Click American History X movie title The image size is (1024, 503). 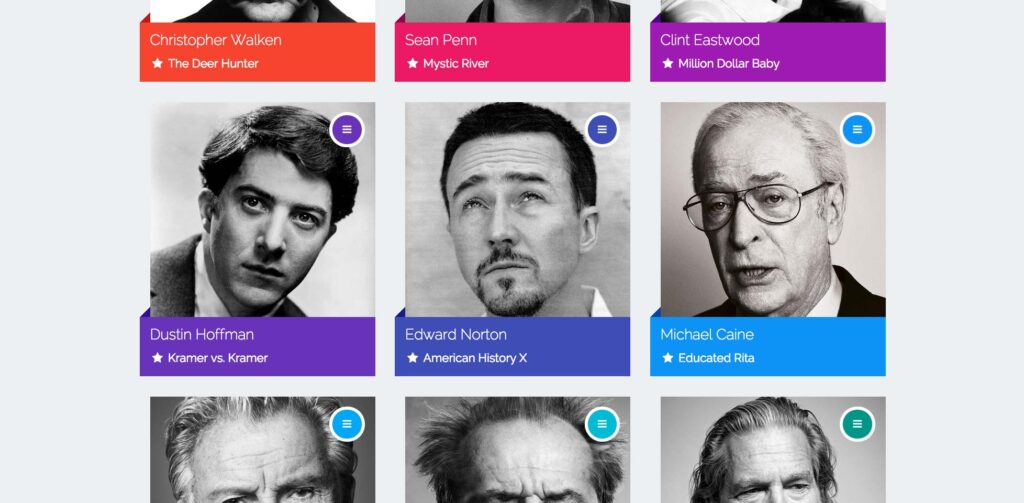tap(475, 358)
